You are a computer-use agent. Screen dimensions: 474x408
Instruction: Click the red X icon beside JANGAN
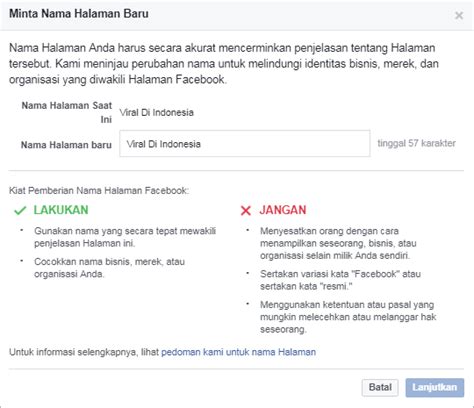coord(246,210)
